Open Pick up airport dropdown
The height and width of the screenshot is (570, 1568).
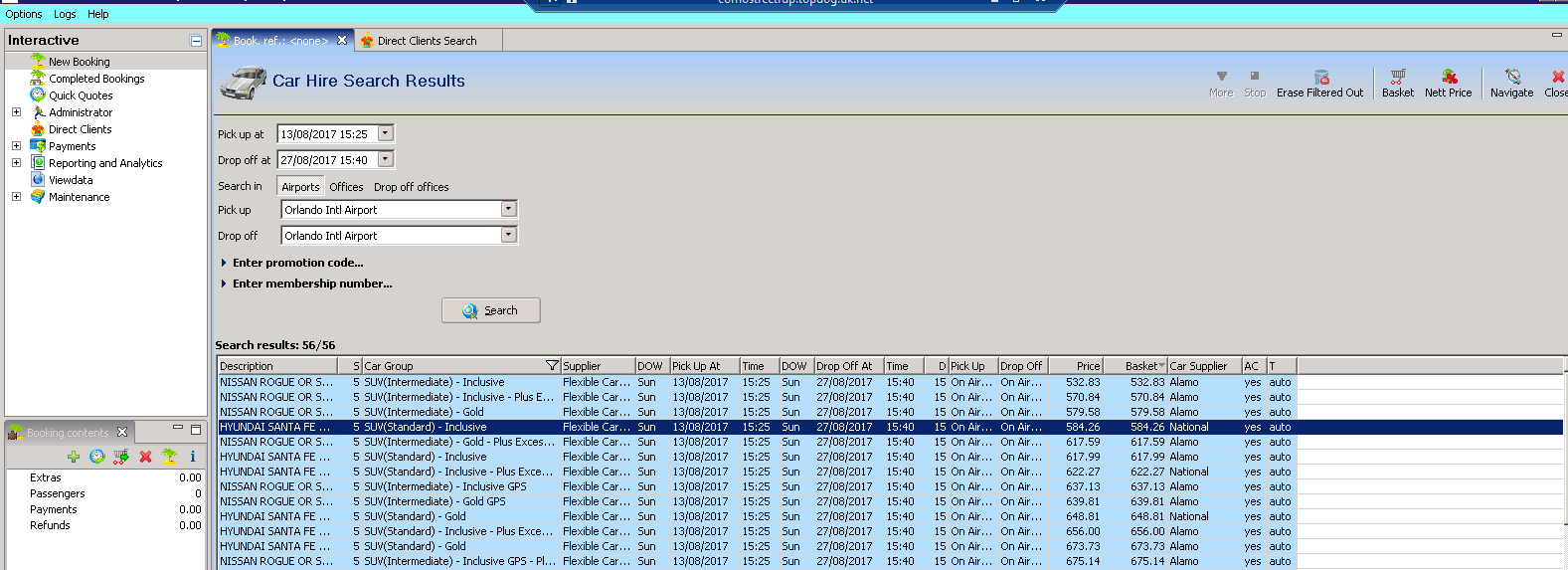click(508, 210)
